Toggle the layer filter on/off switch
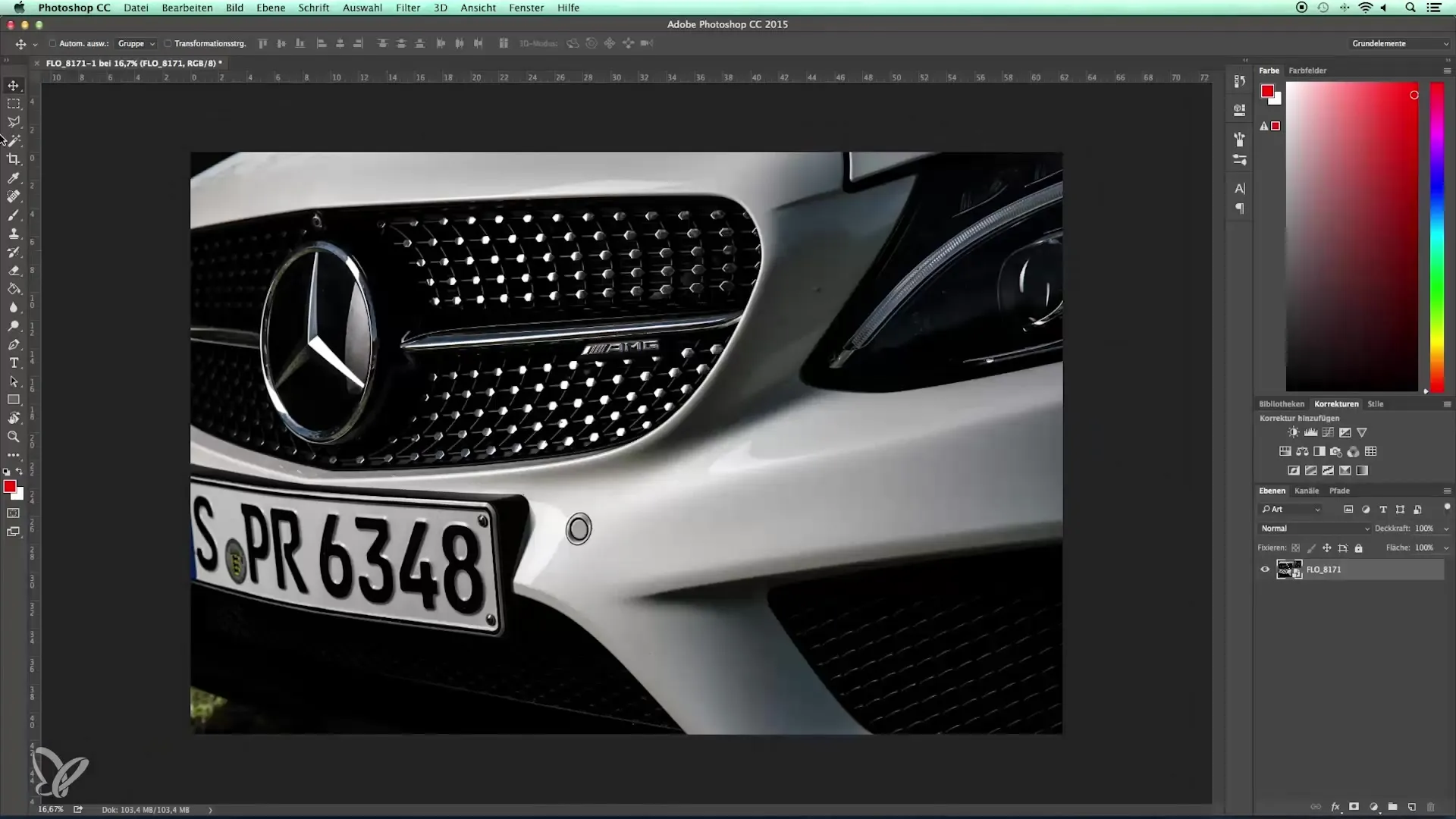 [x=1447, y=507]
